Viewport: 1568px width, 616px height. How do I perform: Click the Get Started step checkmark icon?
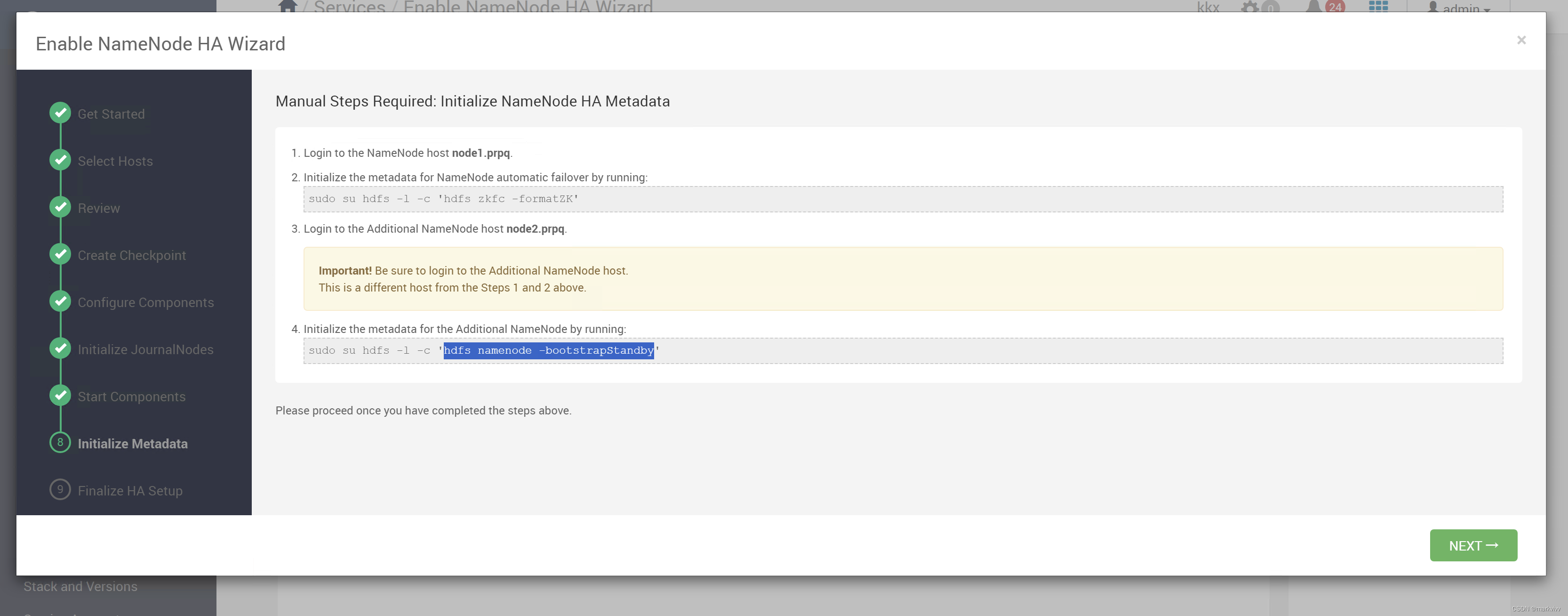click(x=60, y=113)
